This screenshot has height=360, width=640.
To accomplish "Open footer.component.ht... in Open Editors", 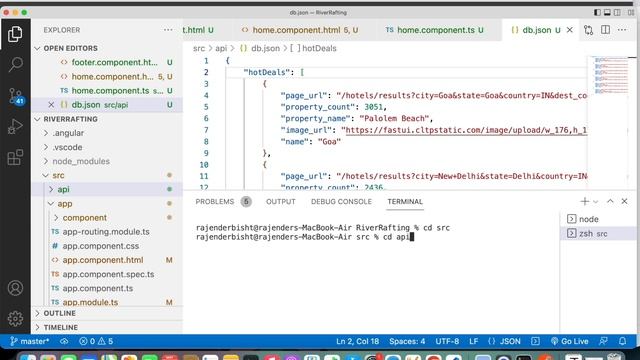I will click(x=114, y=62).
